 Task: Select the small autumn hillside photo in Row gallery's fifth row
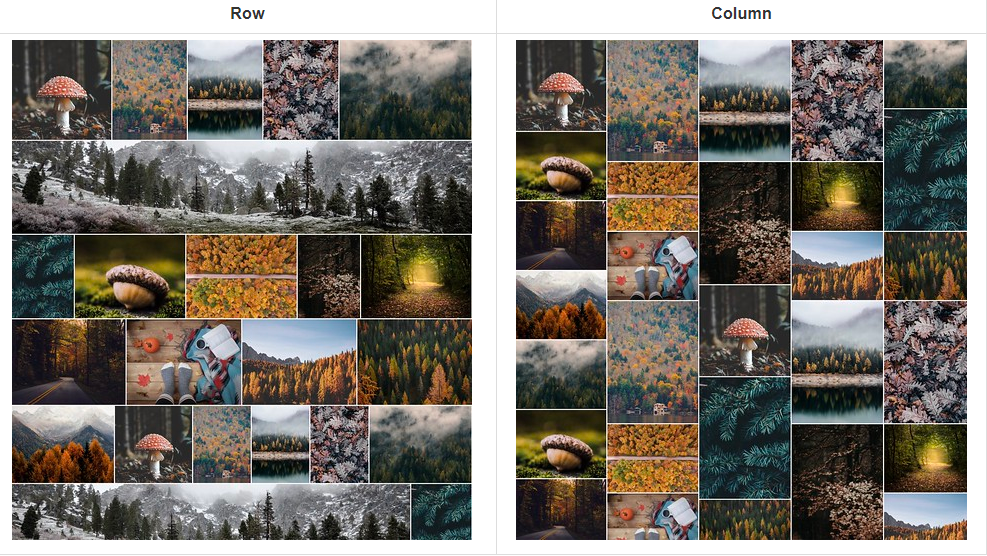(222, 445)
